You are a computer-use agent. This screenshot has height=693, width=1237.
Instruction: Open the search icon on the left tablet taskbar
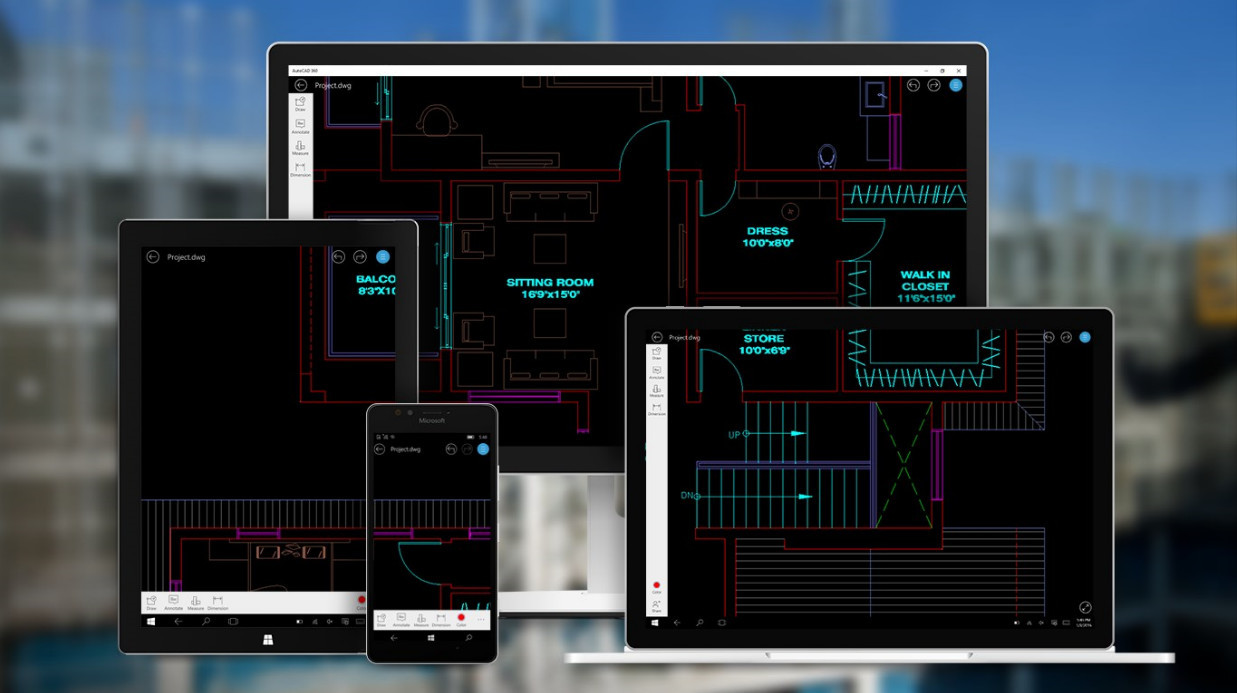[x=206, y=621]
